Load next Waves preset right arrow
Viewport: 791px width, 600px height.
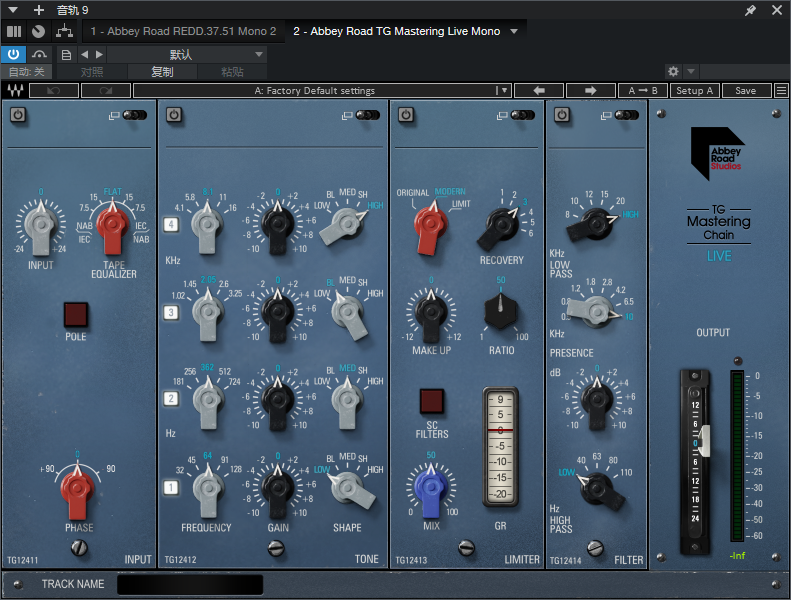click(591, 91)
